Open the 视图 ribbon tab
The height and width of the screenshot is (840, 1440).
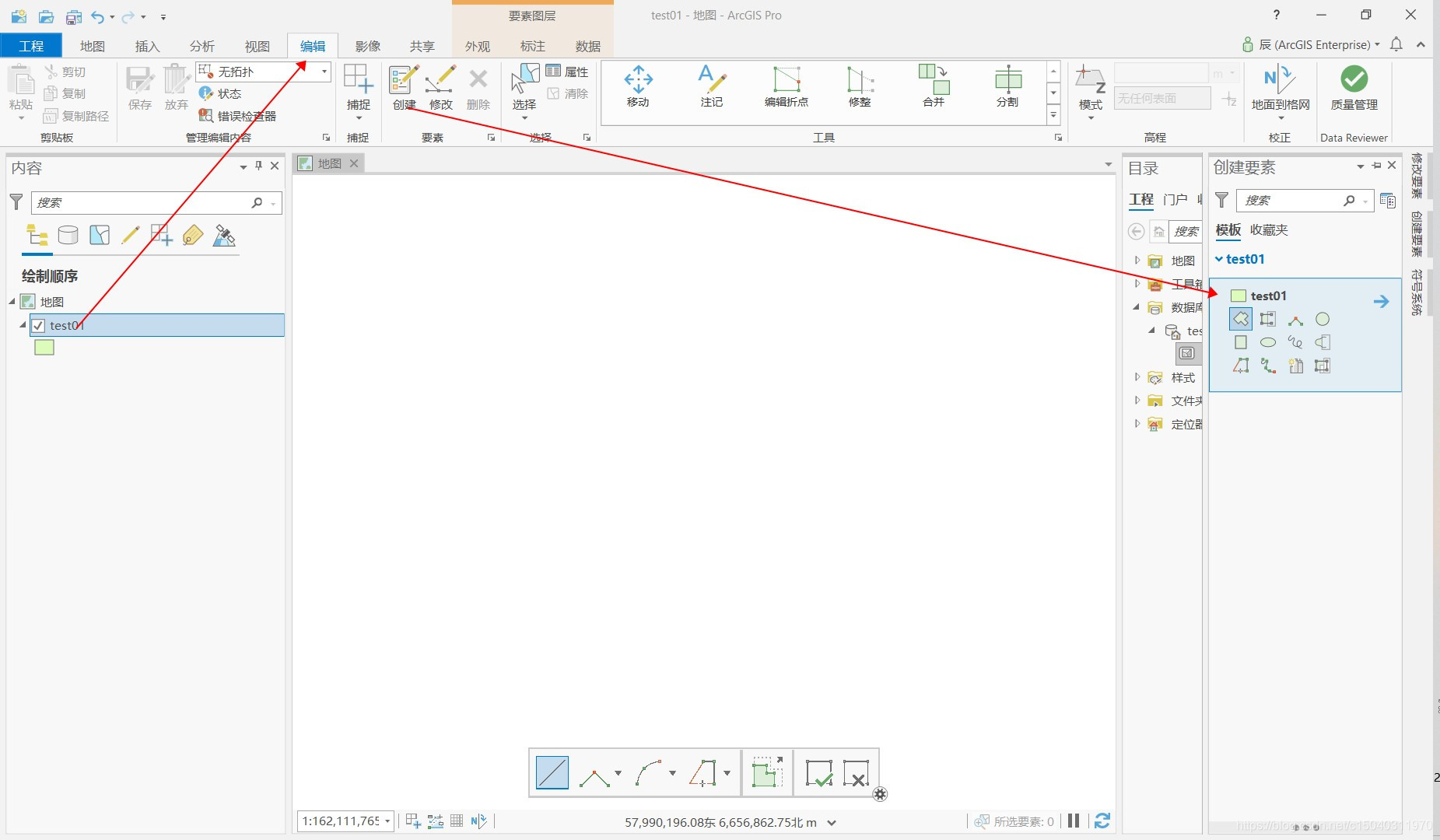[257, 46]
